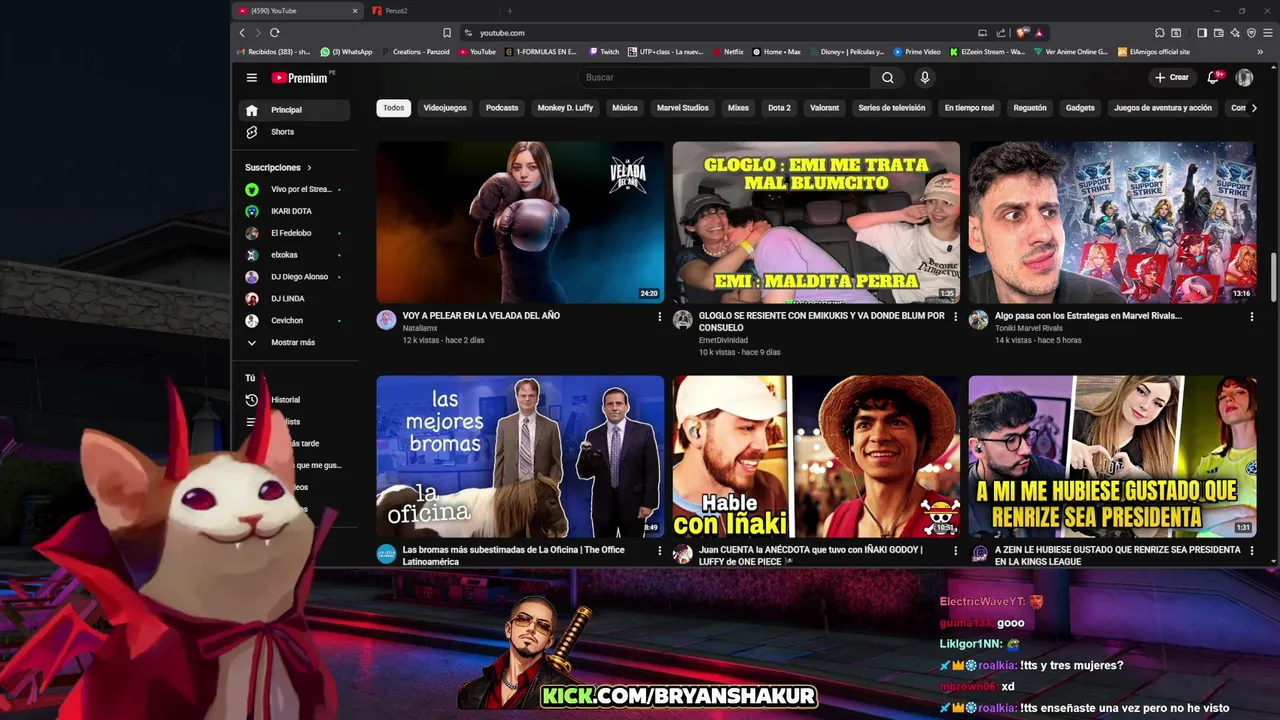
Task: Select the Reguetón filter chip
Action: coord(1030,108)
